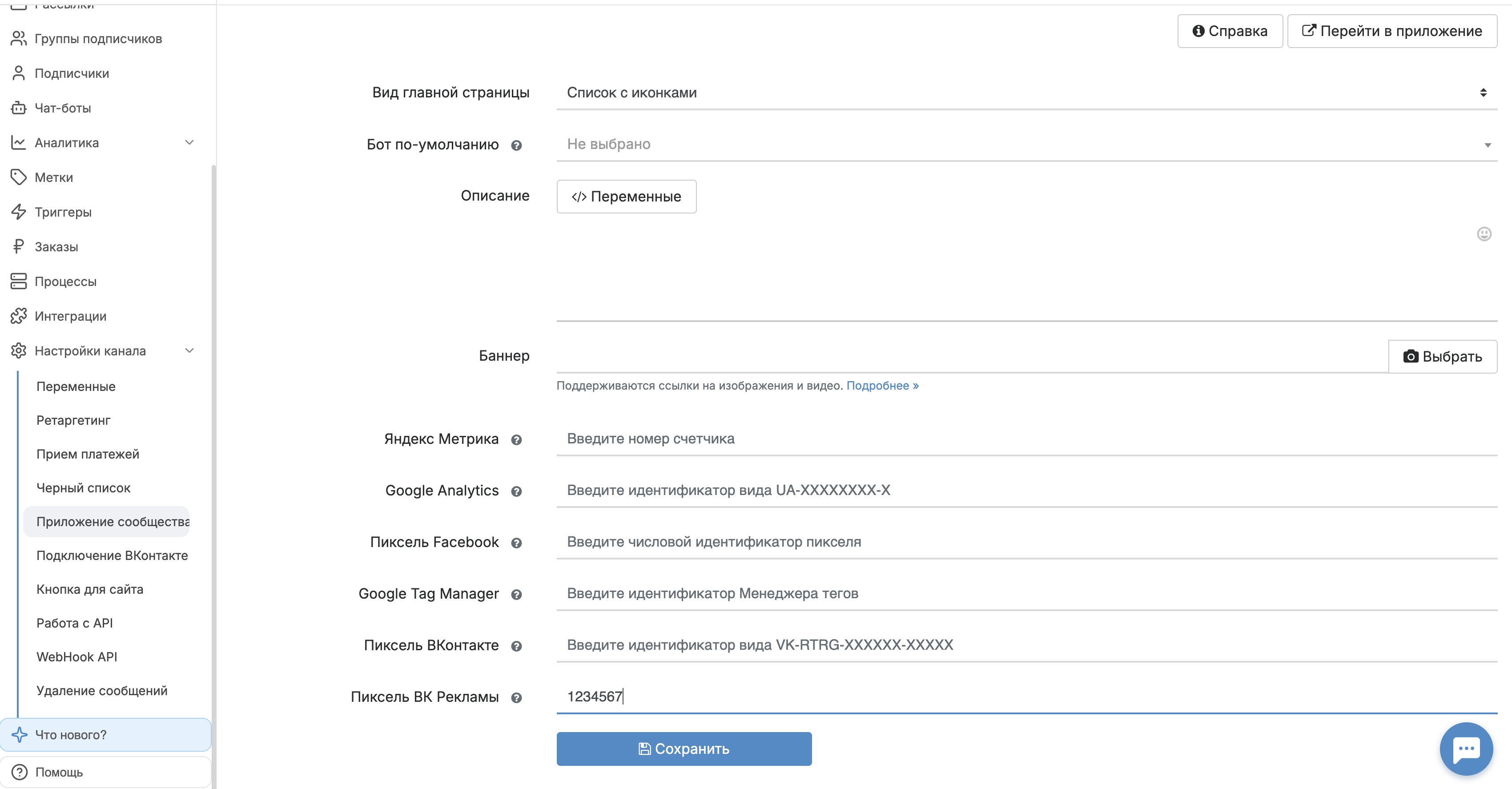The image size is (1512, 789).
Task: Click question mark next to Пиксель Facebook
Action: pyautogui.click(x=516, y=543)
